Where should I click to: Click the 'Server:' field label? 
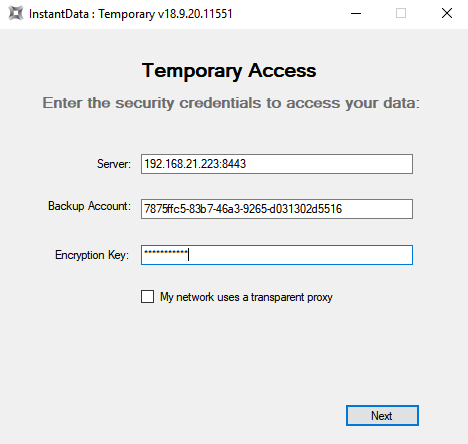[114, 164]
